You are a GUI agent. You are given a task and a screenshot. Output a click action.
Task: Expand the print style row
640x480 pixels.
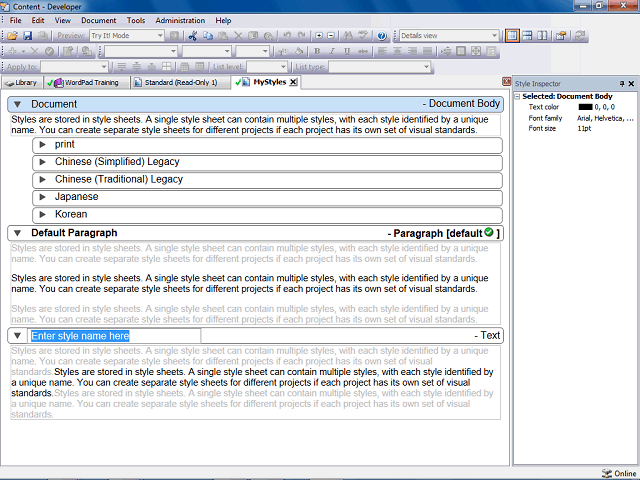42,144
